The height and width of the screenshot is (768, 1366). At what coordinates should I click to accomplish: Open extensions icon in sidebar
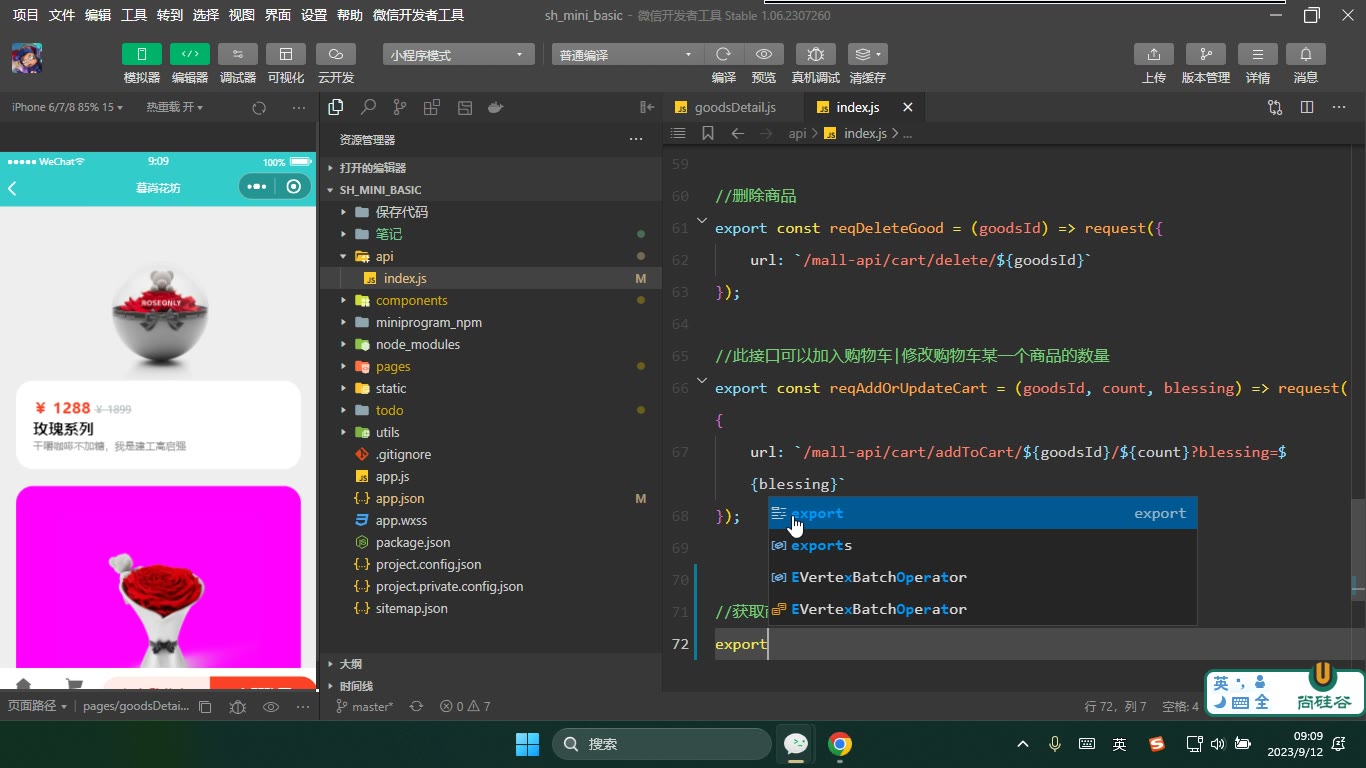point(432,107)
